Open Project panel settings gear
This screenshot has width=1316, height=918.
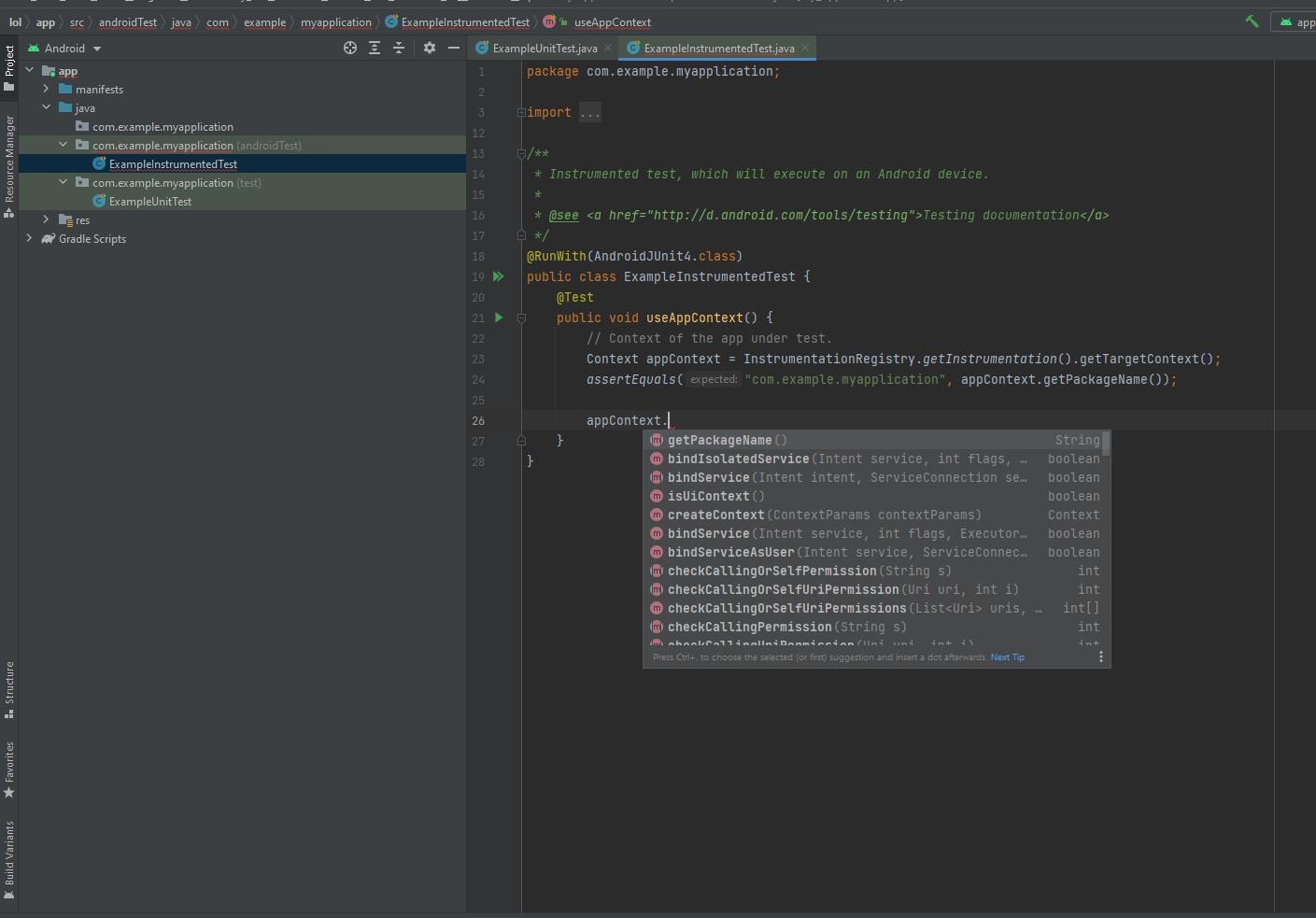[x=430, y=48]
